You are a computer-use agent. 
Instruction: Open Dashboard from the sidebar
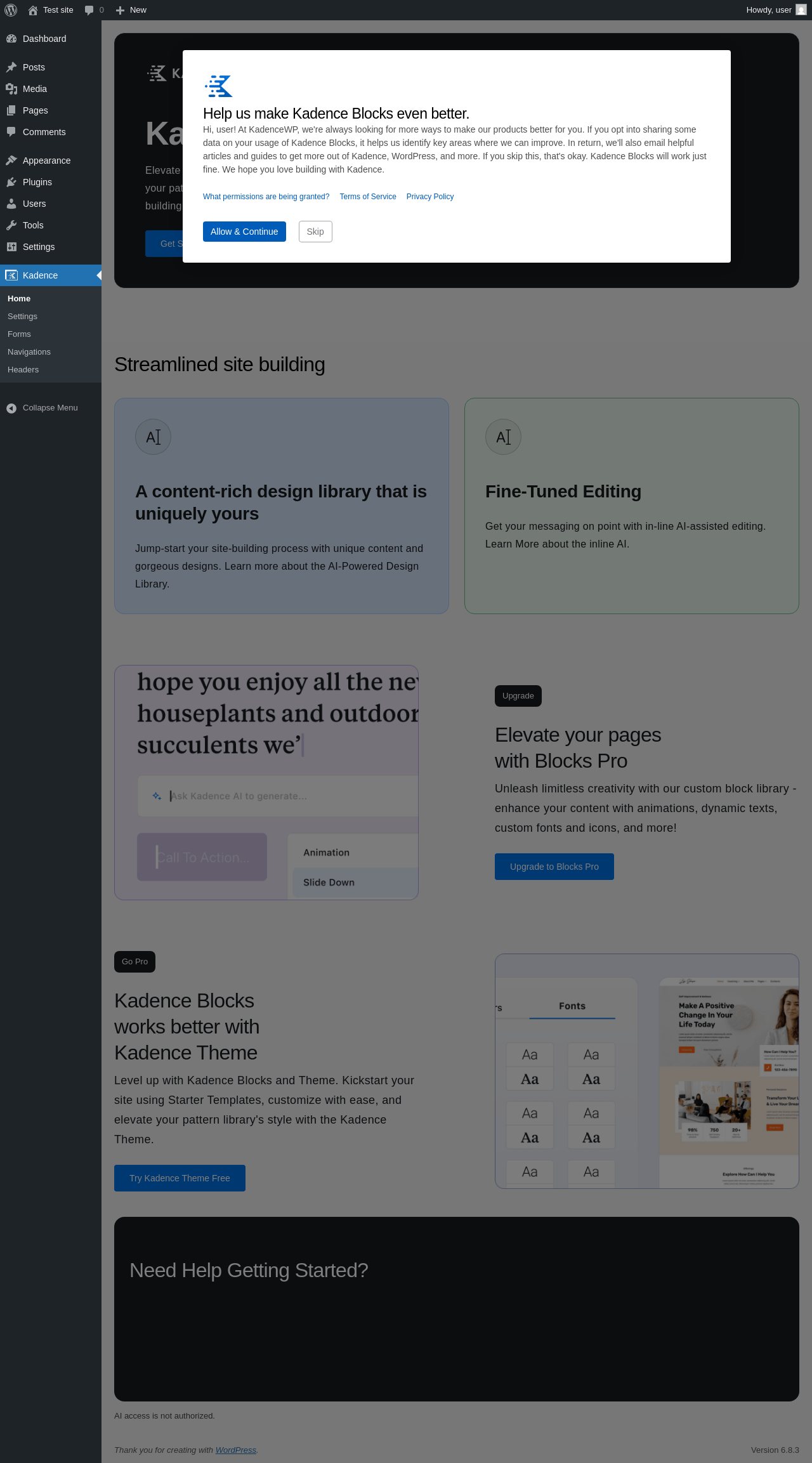click(51, 39)
